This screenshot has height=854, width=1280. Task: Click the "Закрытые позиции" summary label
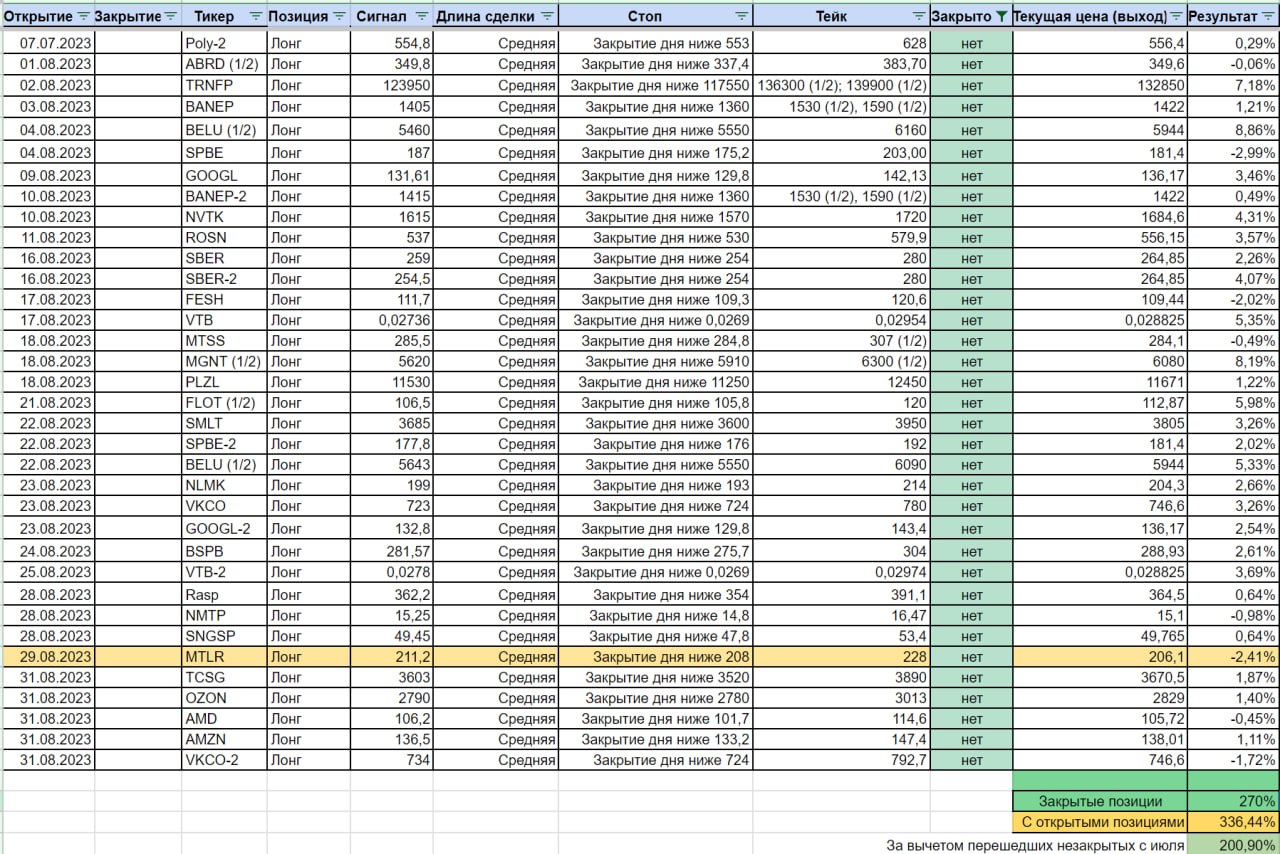tap(1100, 801)
